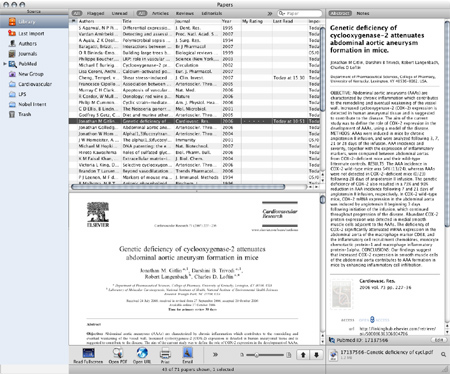Click the Edit button near PubMed ID

coord(439,340)
